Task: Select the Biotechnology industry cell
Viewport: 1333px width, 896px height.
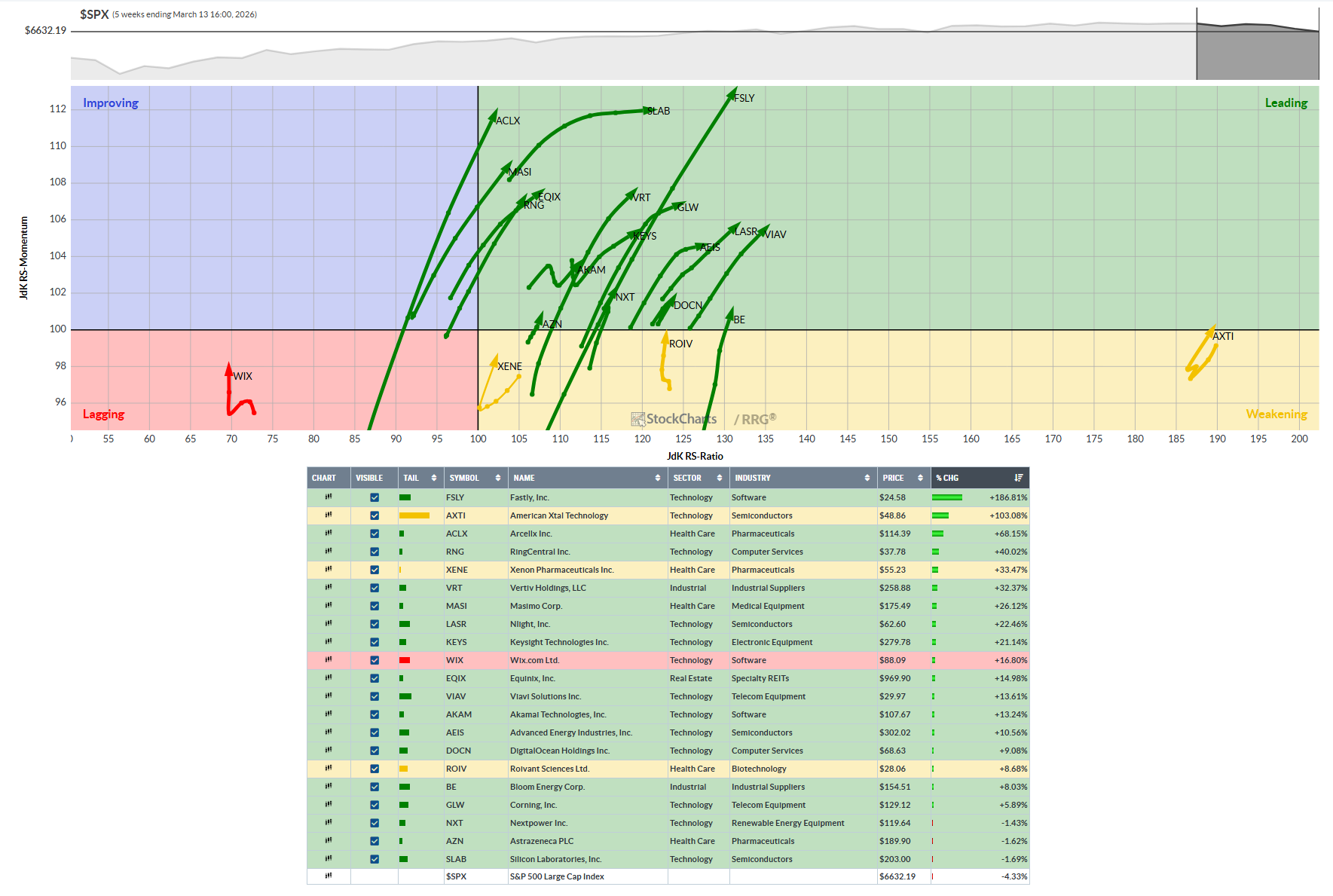Action: 803,769
